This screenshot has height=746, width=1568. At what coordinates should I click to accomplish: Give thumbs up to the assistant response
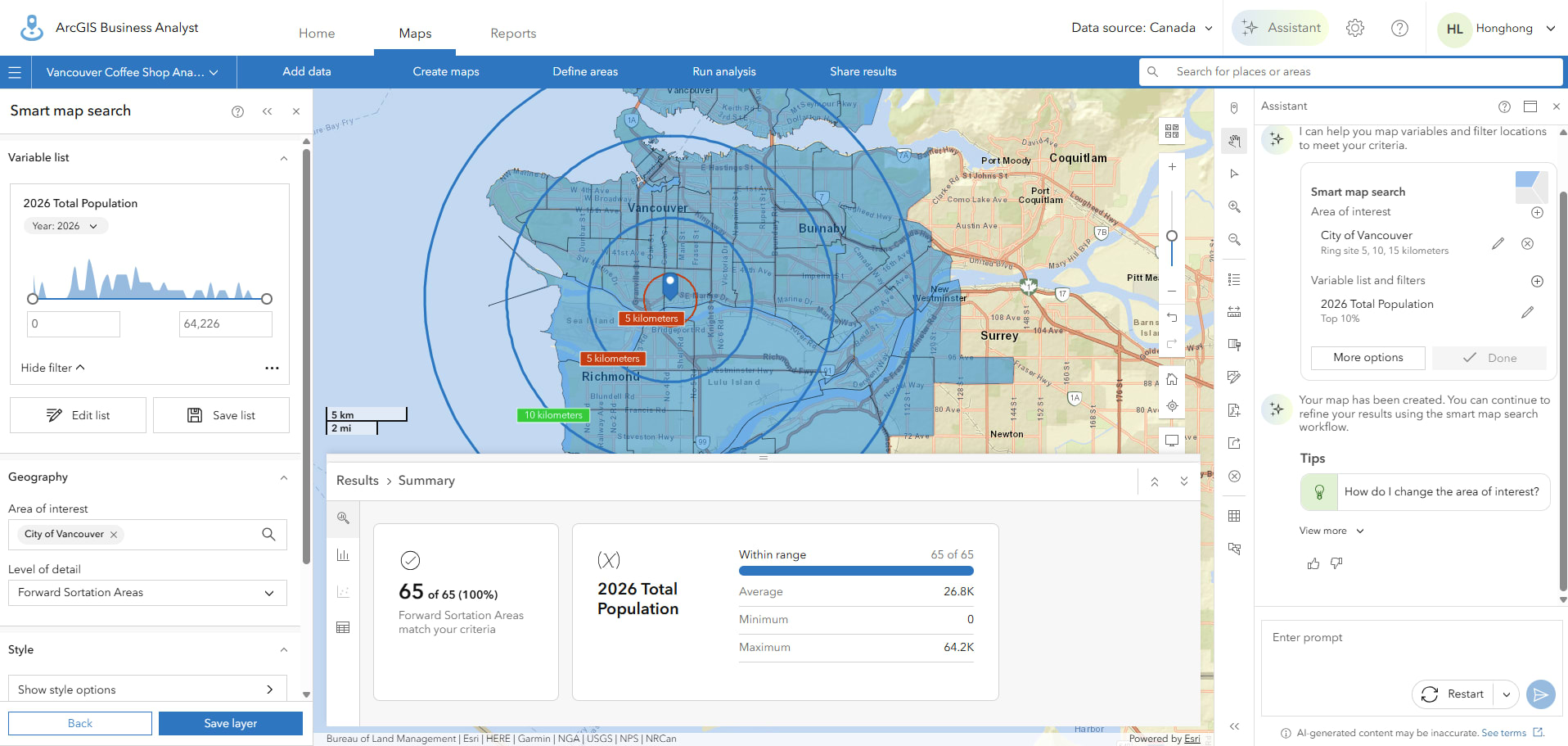pyautogui.click(x=1313, y=563)
